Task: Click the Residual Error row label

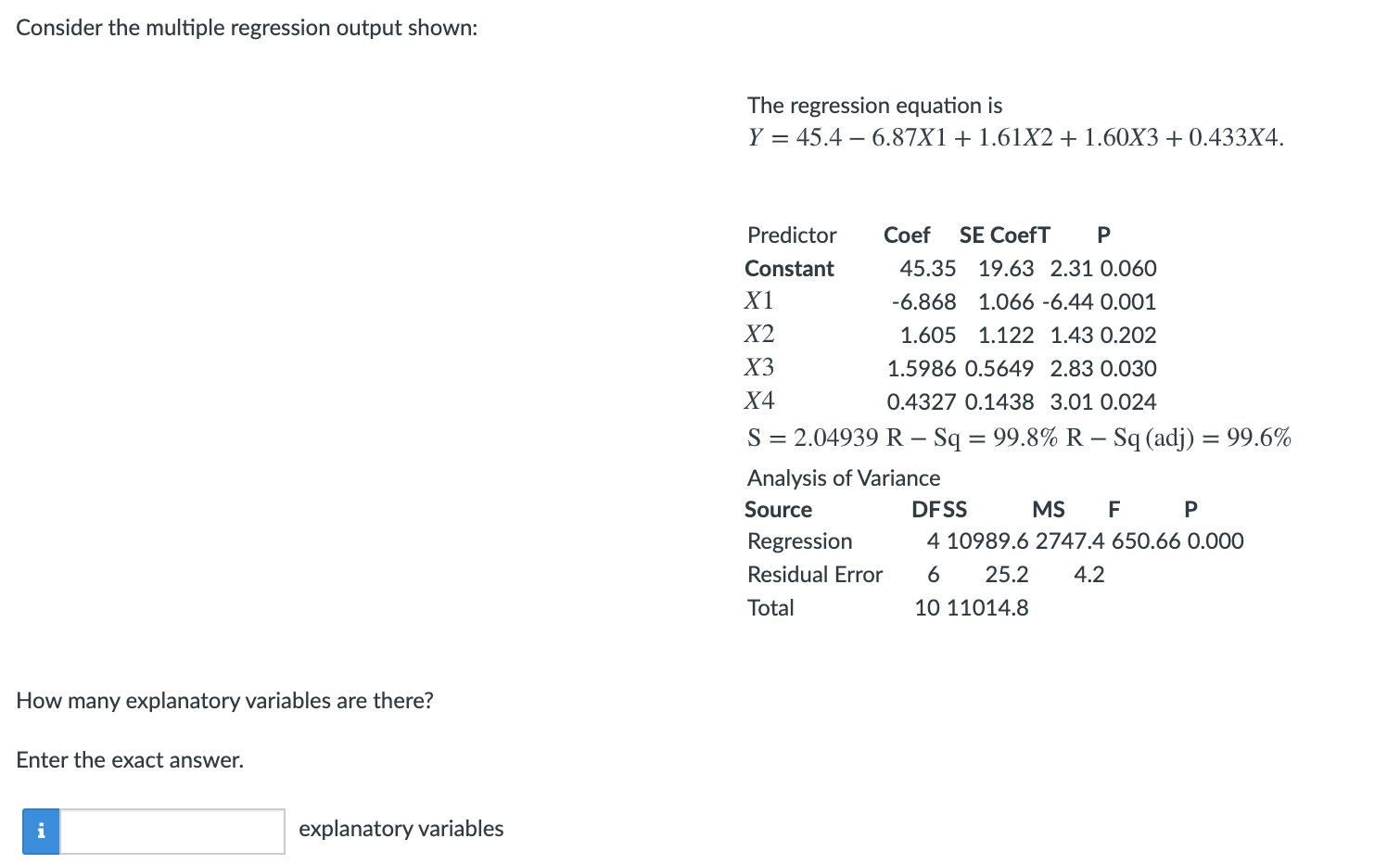Action: (x=814, y=574)
